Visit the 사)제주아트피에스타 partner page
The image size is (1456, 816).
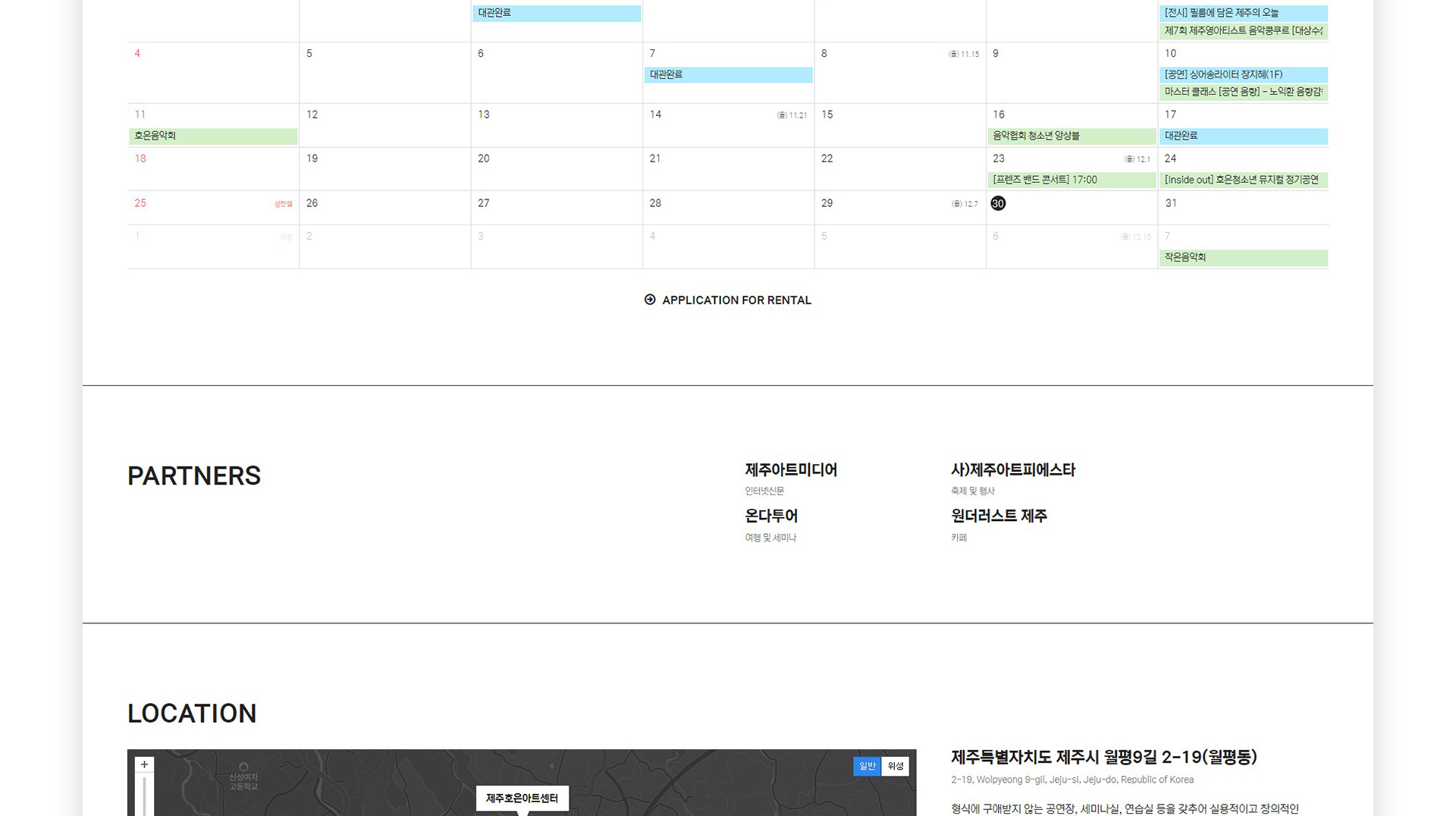click(x=1013, y=470)
